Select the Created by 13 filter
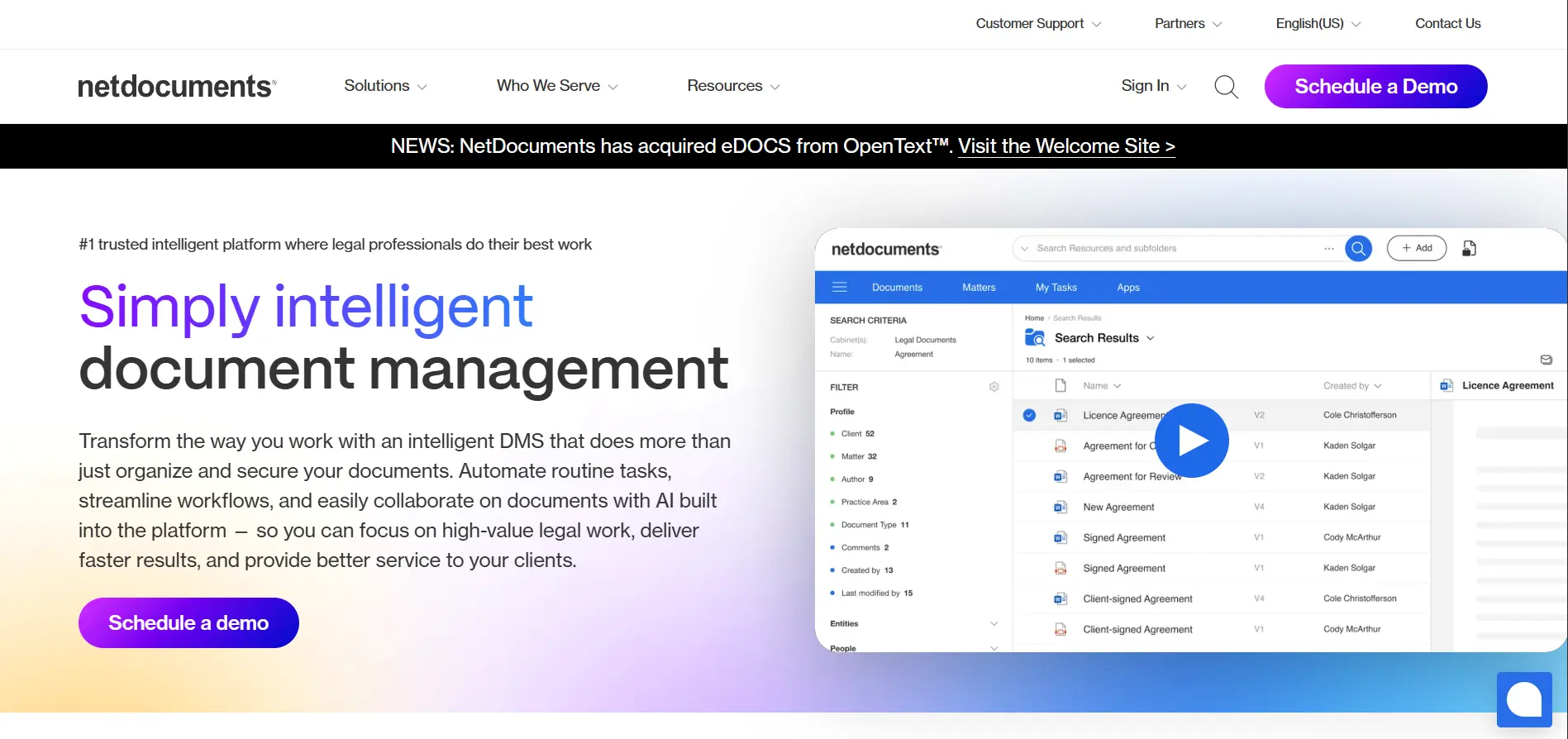This screenshot has width=1568, height=739. [867, 570]
